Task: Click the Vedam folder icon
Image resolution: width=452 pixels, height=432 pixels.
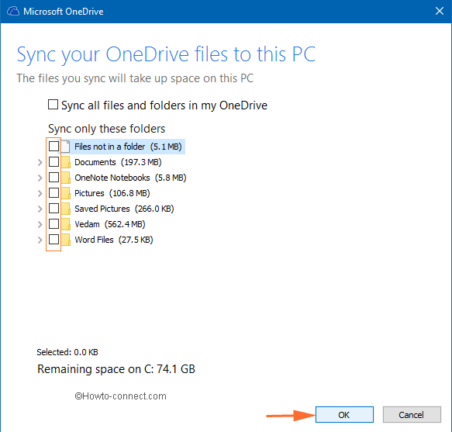Action: tap(66, 224)
